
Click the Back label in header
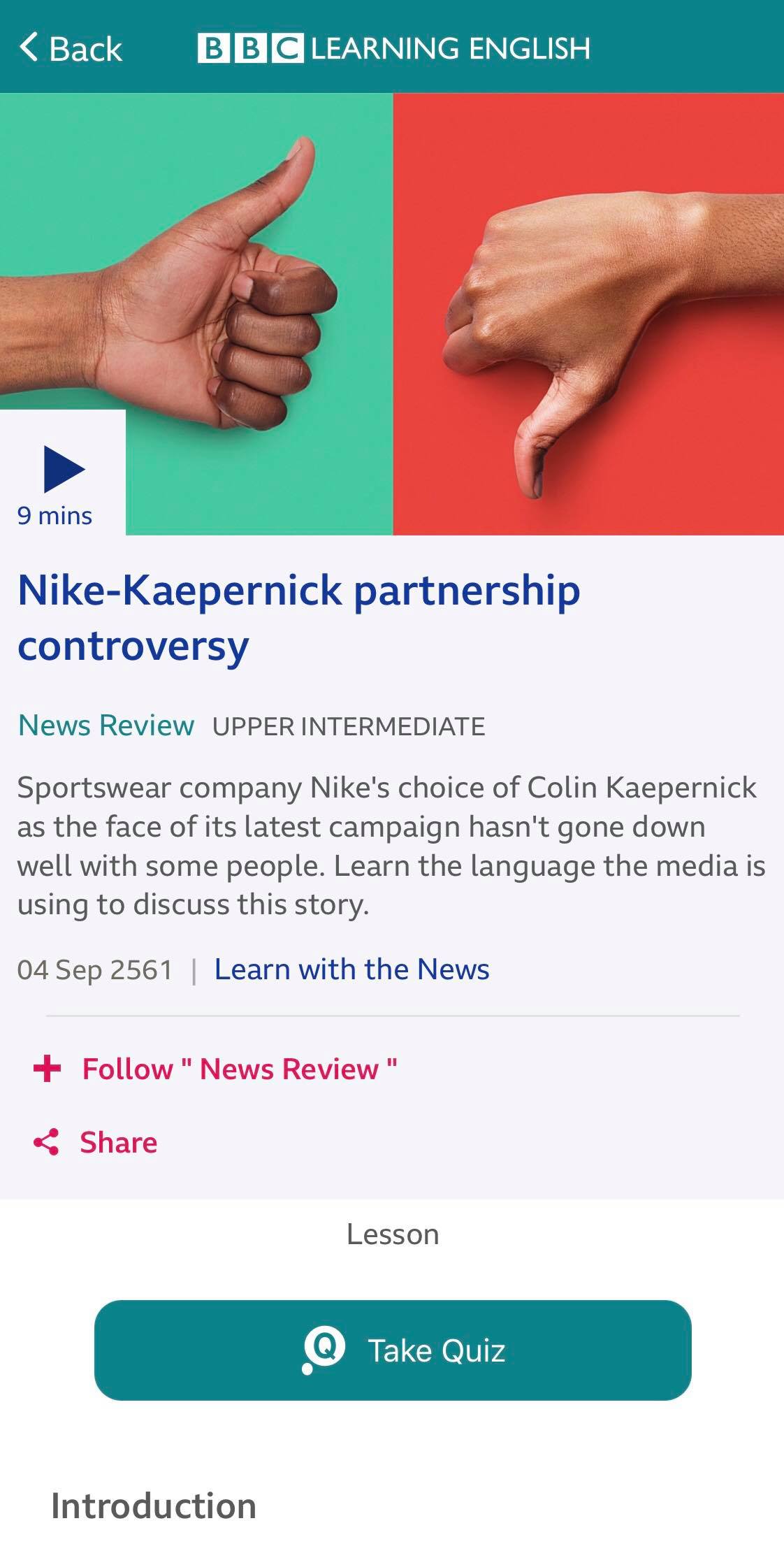[x=85, y=49]
